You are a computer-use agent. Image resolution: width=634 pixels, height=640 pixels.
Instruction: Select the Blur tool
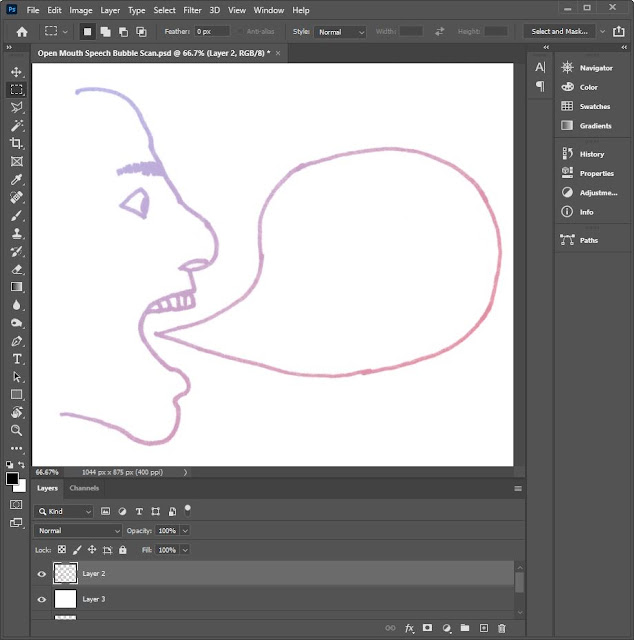tap(16, 305)
